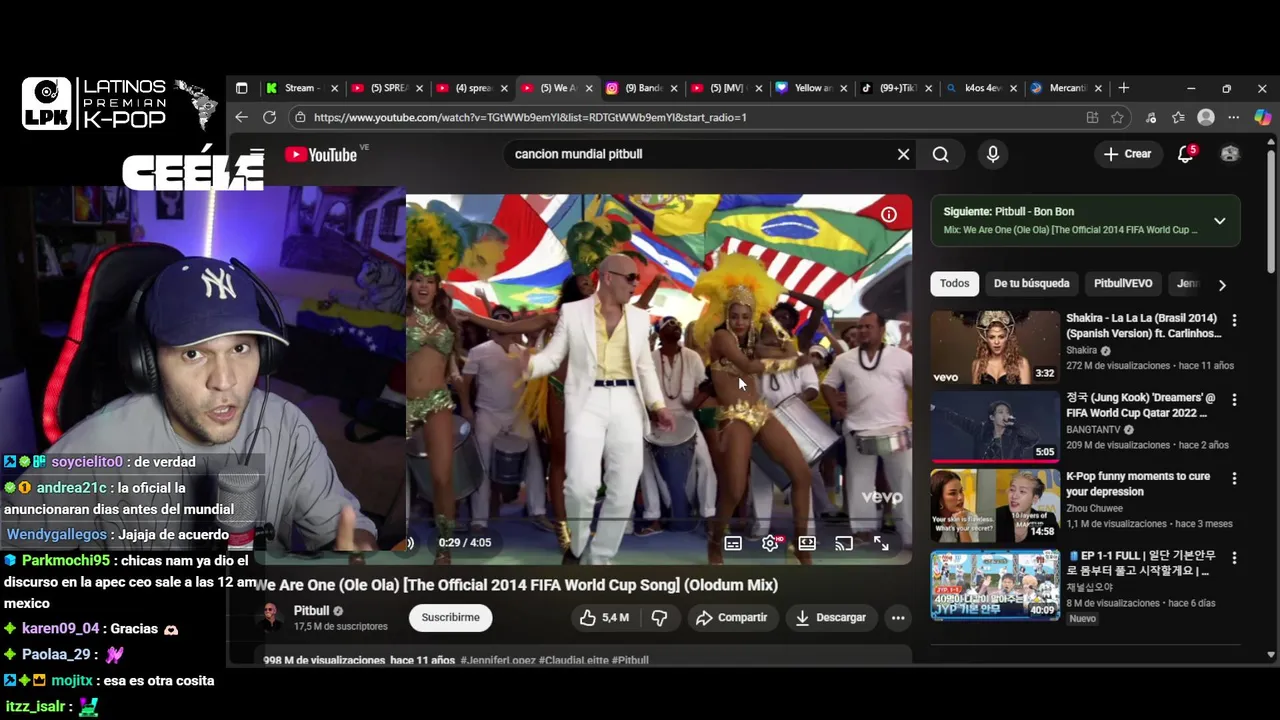Select the PitbullVEVO filter chip
This screenshot has height=720, width=1280.
pyautogui.click(x=1123, y=284)
